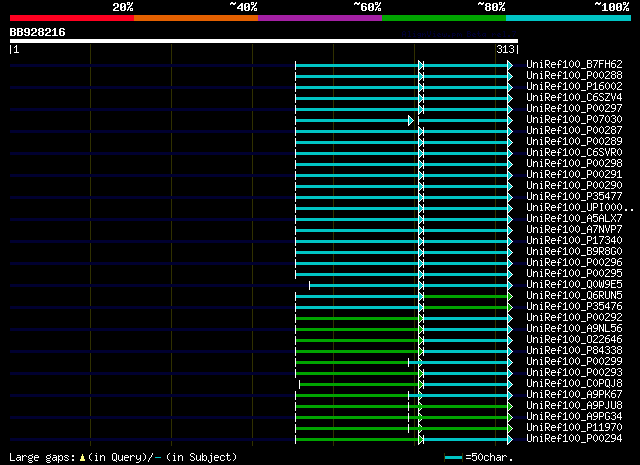This screenshot has height=465, width=640.
Task: Open entry UniRef100_C0PQJ8
Action: (574, 384)
